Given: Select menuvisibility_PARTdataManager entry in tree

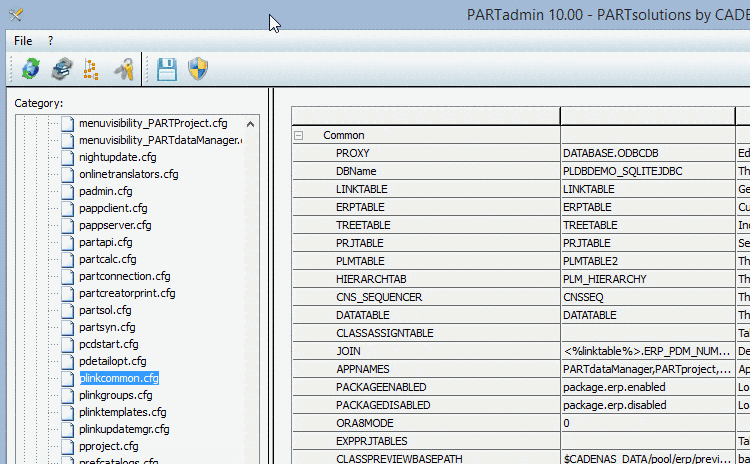Looking at the screenshot, I should point(161,140).
